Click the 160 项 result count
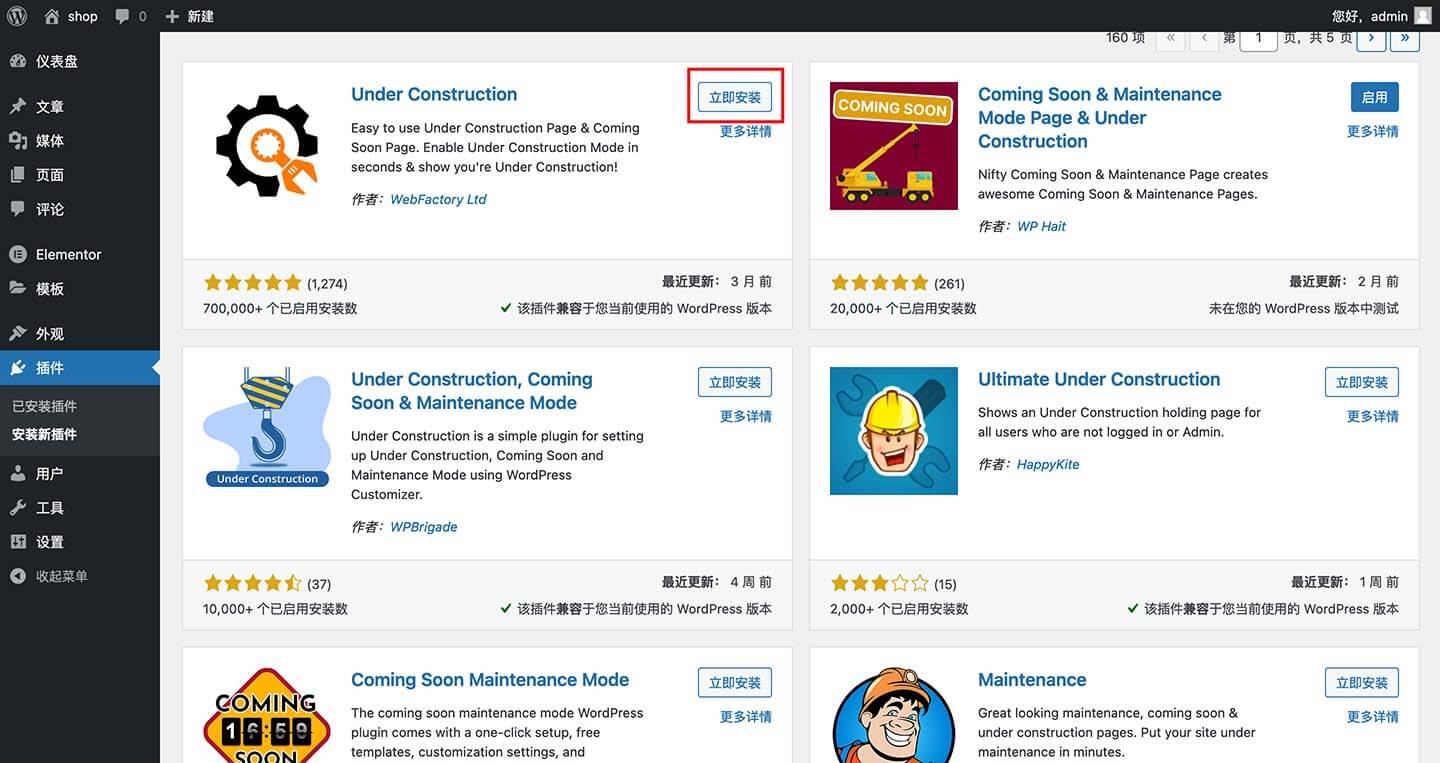Viewport: 1440px width, 763px height. 1126,37
